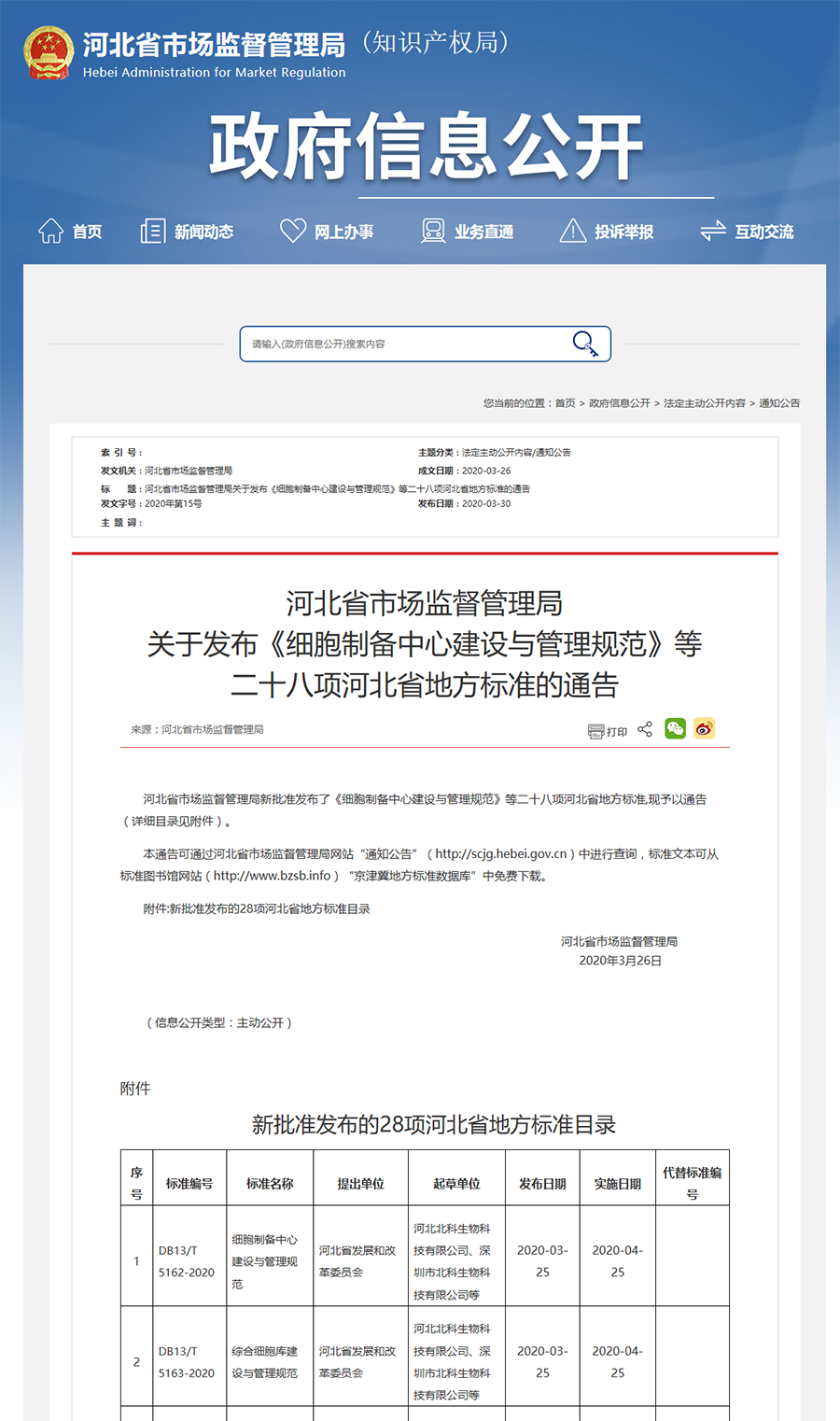
Task: Go to 首页 in the breadcrumb
Action: 566,403
